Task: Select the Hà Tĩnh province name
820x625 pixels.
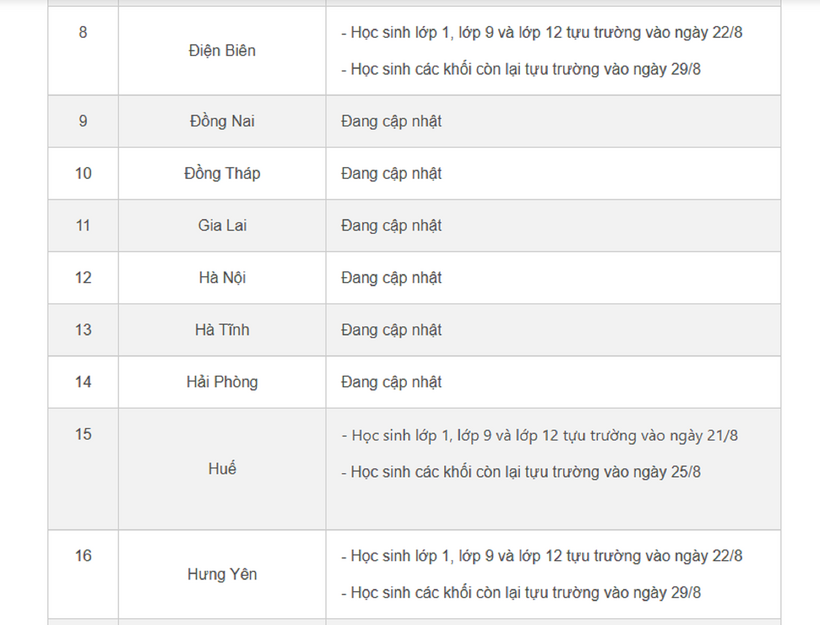Action: [x=221, y=329]
